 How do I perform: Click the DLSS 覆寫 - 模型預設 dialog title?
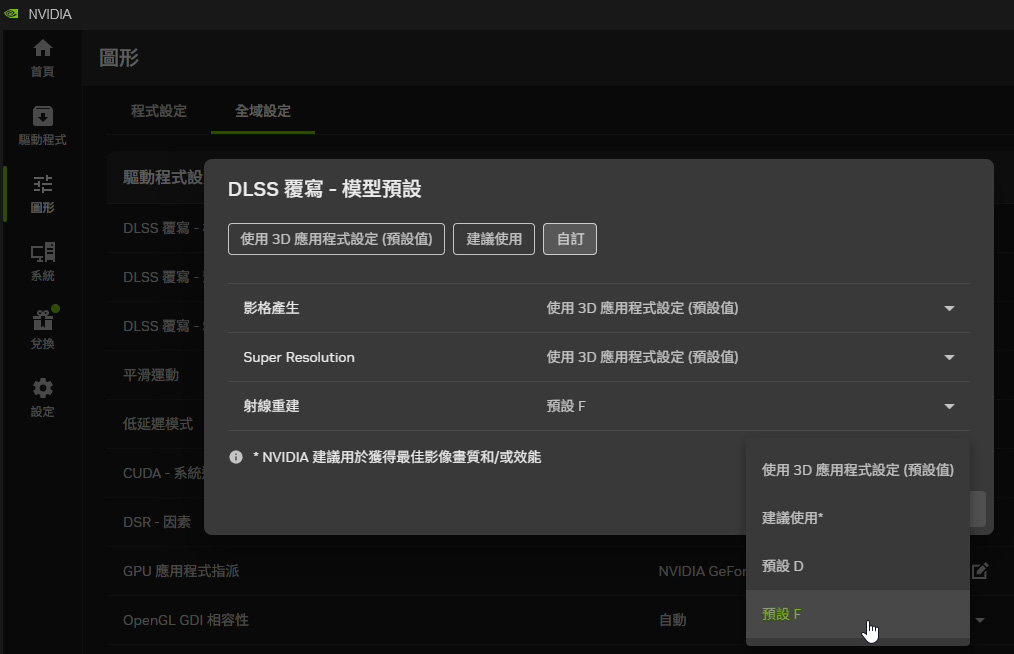[325, 189]
